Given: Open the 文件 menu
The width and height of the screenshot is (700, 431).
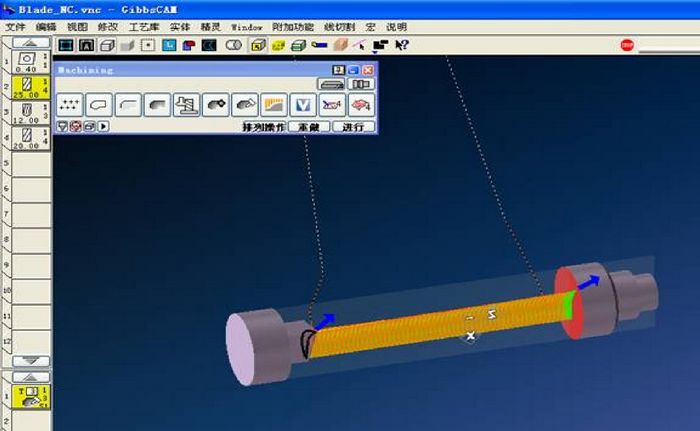Looking at the screenshot, I should (x=15, y=27).
